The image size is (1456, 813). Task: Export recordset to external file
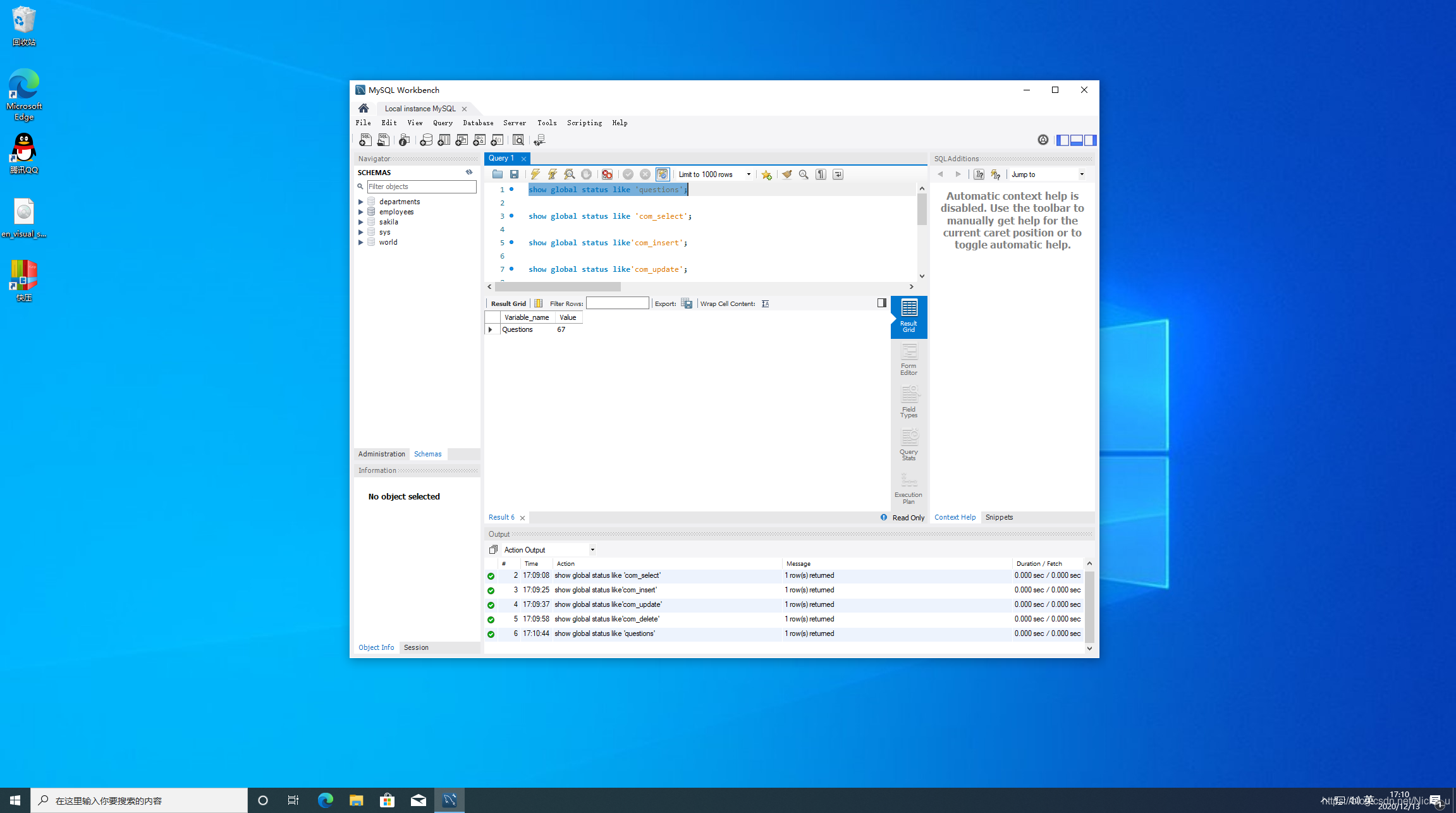[687, 303]
